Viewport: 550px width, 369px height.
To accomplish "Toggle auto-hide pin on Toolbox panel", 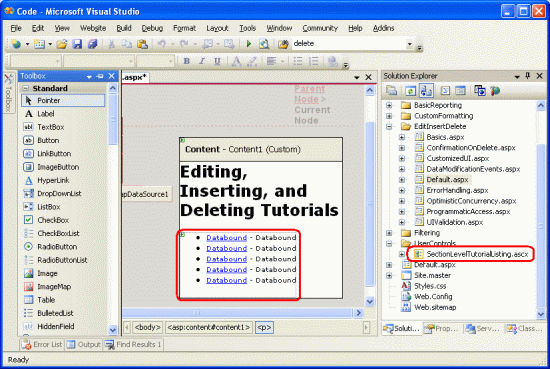I will [100, 76].
